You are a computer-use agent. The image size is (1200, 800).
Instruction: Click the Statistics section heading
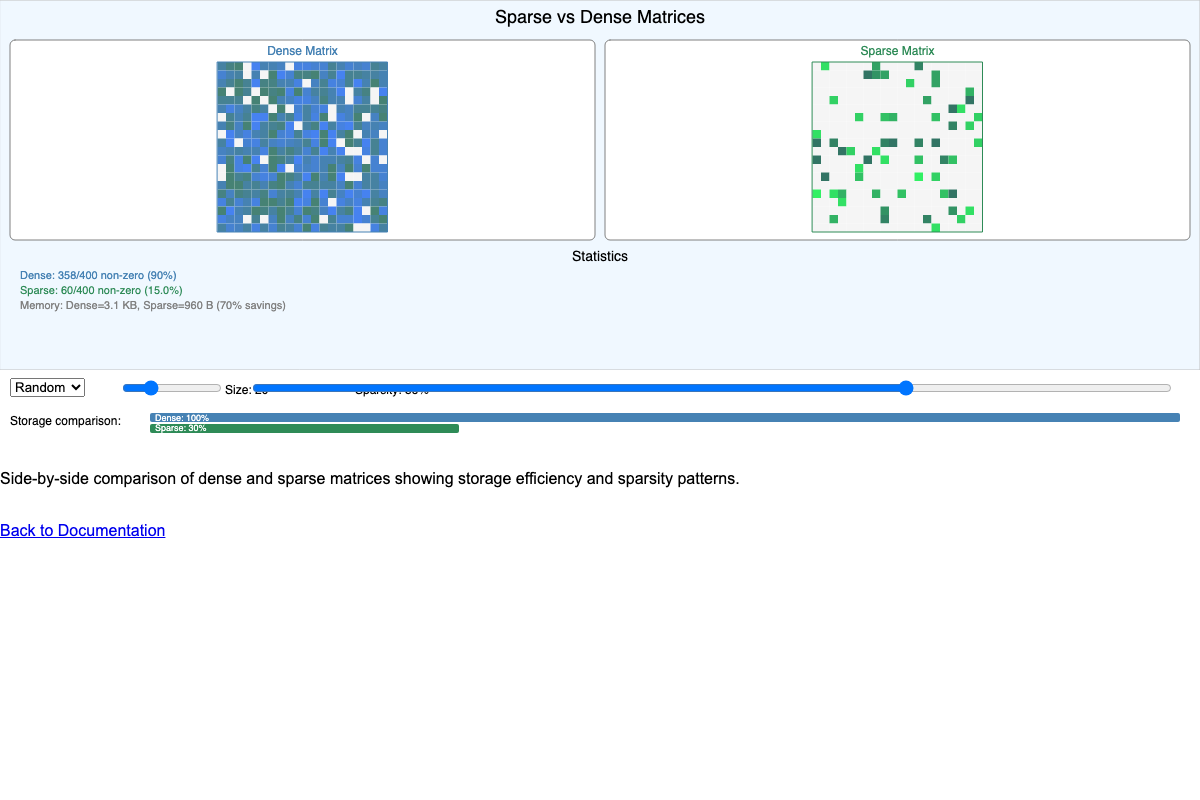click(x=600, y=256)
